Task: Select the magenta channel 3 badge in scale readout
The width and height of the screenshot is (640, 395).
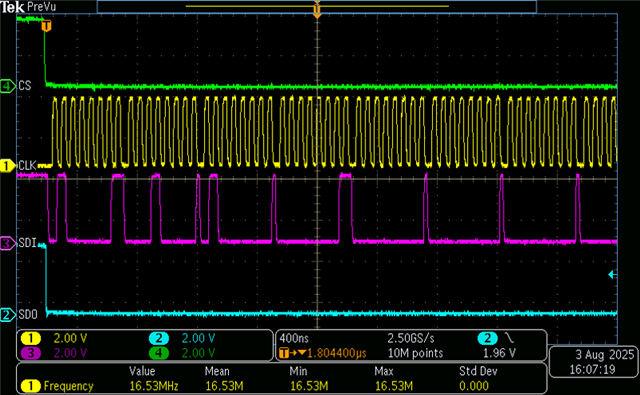Action: [x=31, y=353]
